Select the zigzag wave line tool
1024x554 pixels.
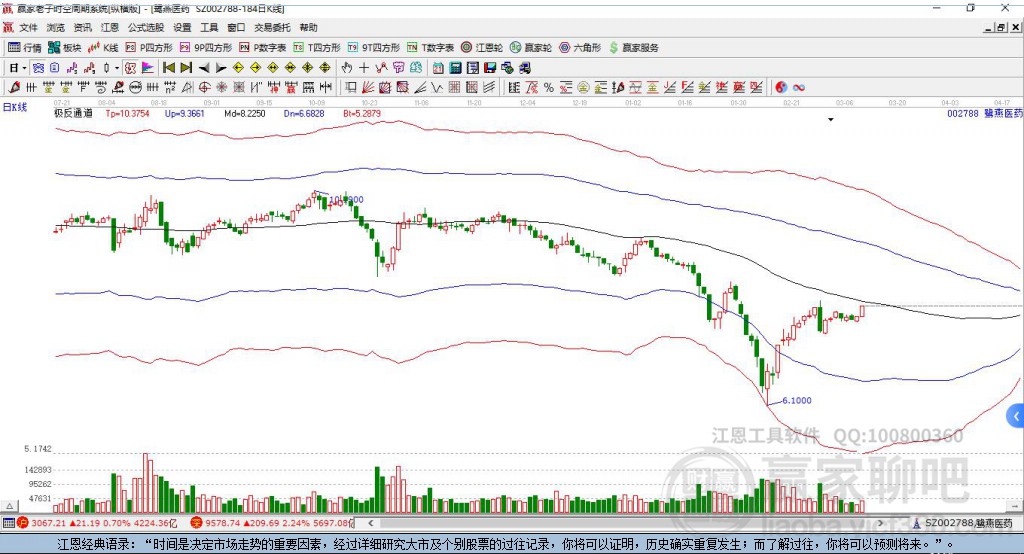click(x=436, y=88)
